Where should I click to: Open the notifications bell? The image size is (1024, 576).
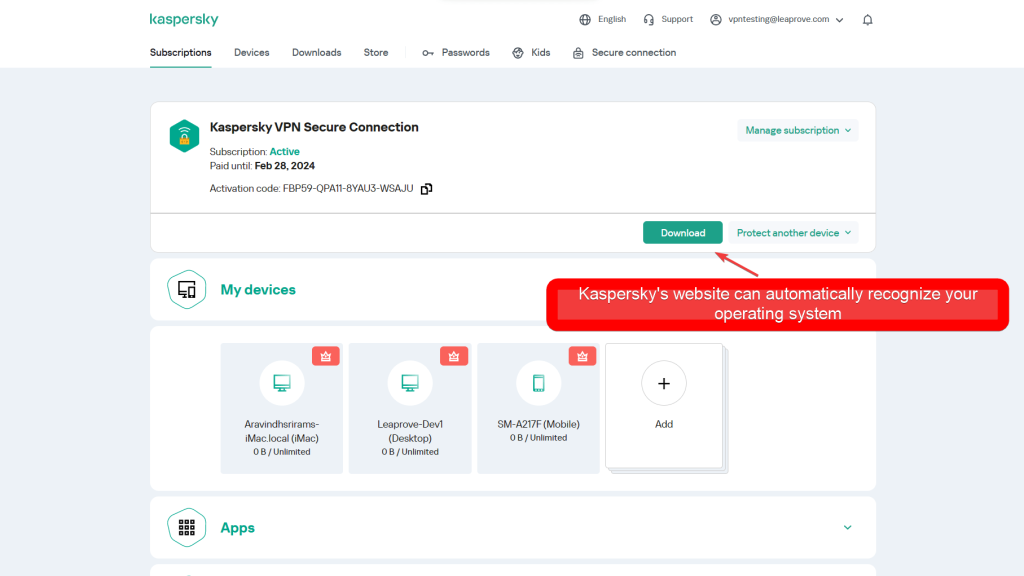[x=867, y=20]
